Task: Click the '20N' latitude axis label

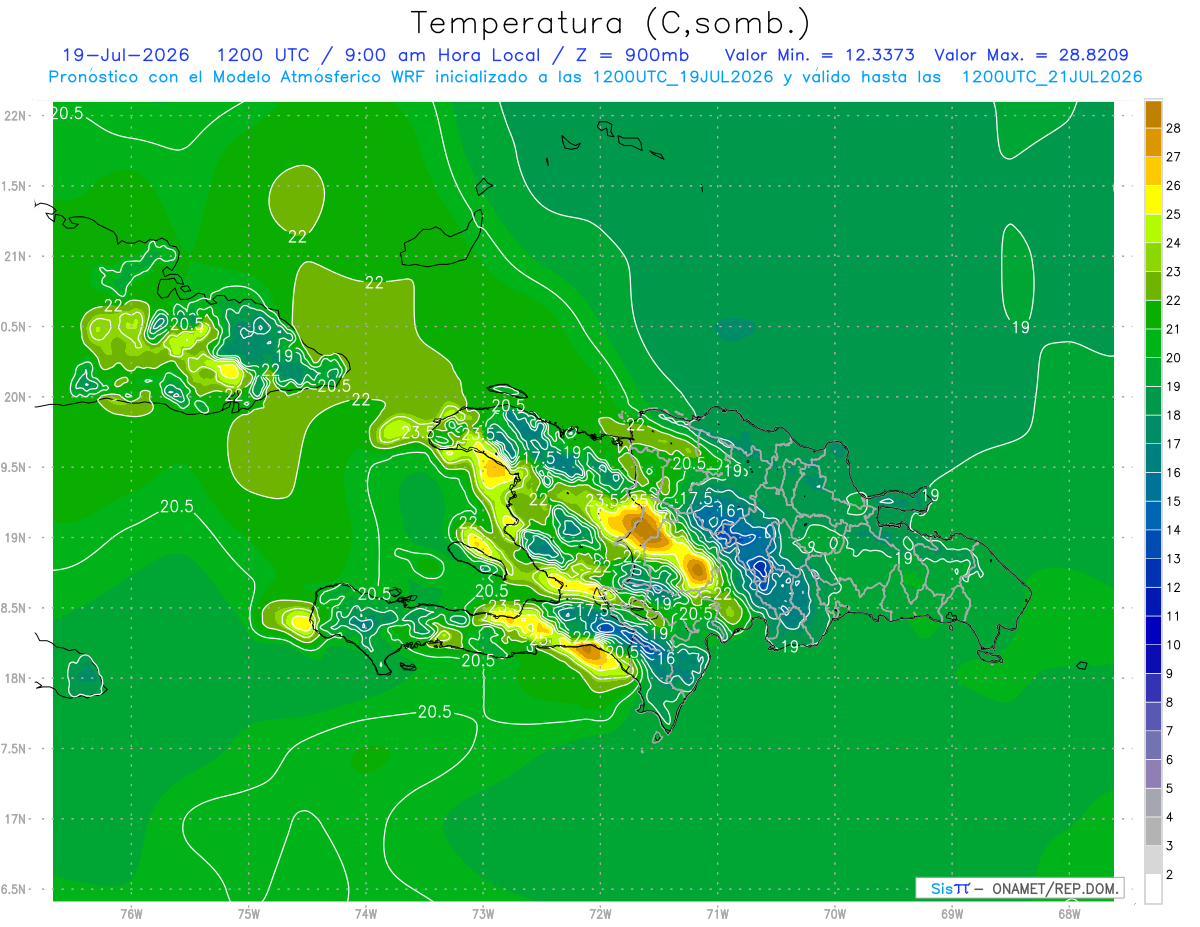Action: tap(15, 397)
